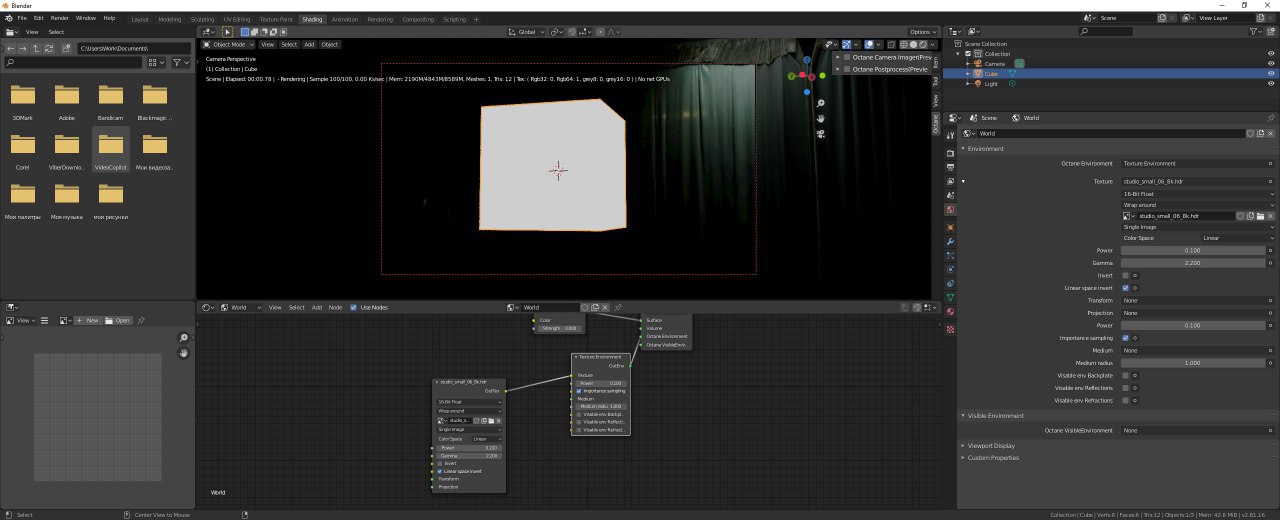
Task: Toggle viewport overlays
Action: click(x=869, y=44)
